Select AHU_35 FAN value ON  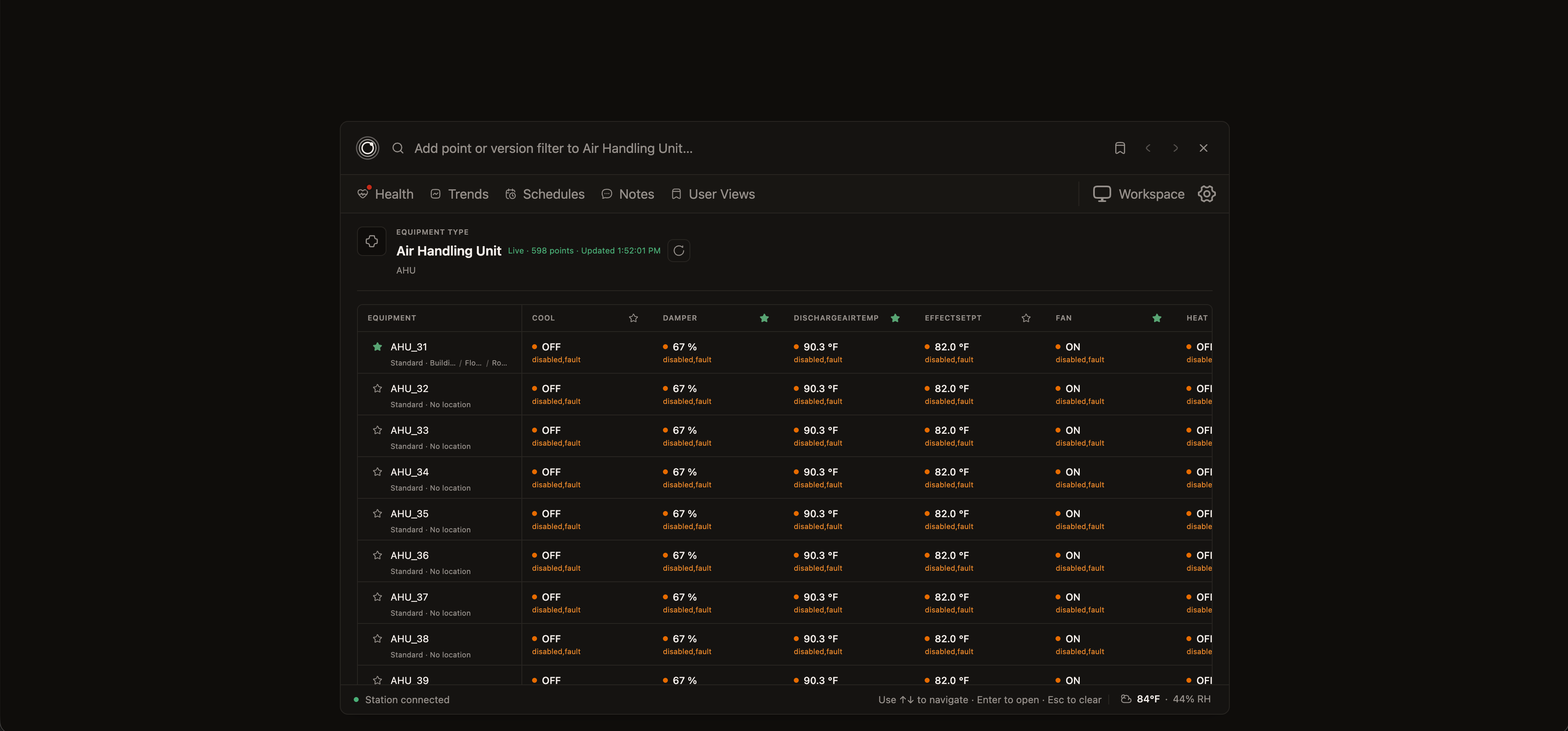pyautogui.click(x=1072, y=514)
